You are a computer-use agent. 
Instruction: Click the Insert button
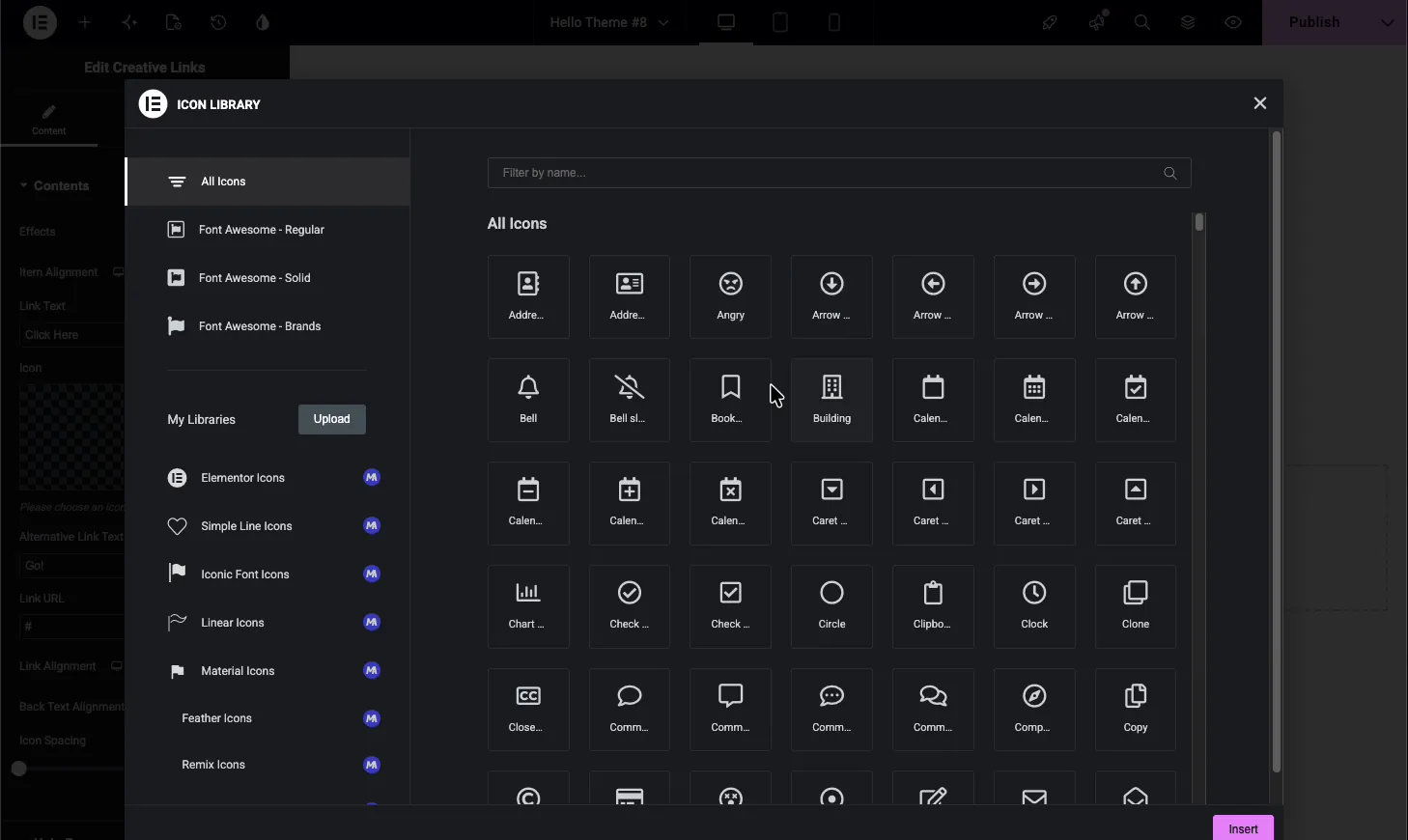click(x=1243, y=828)
